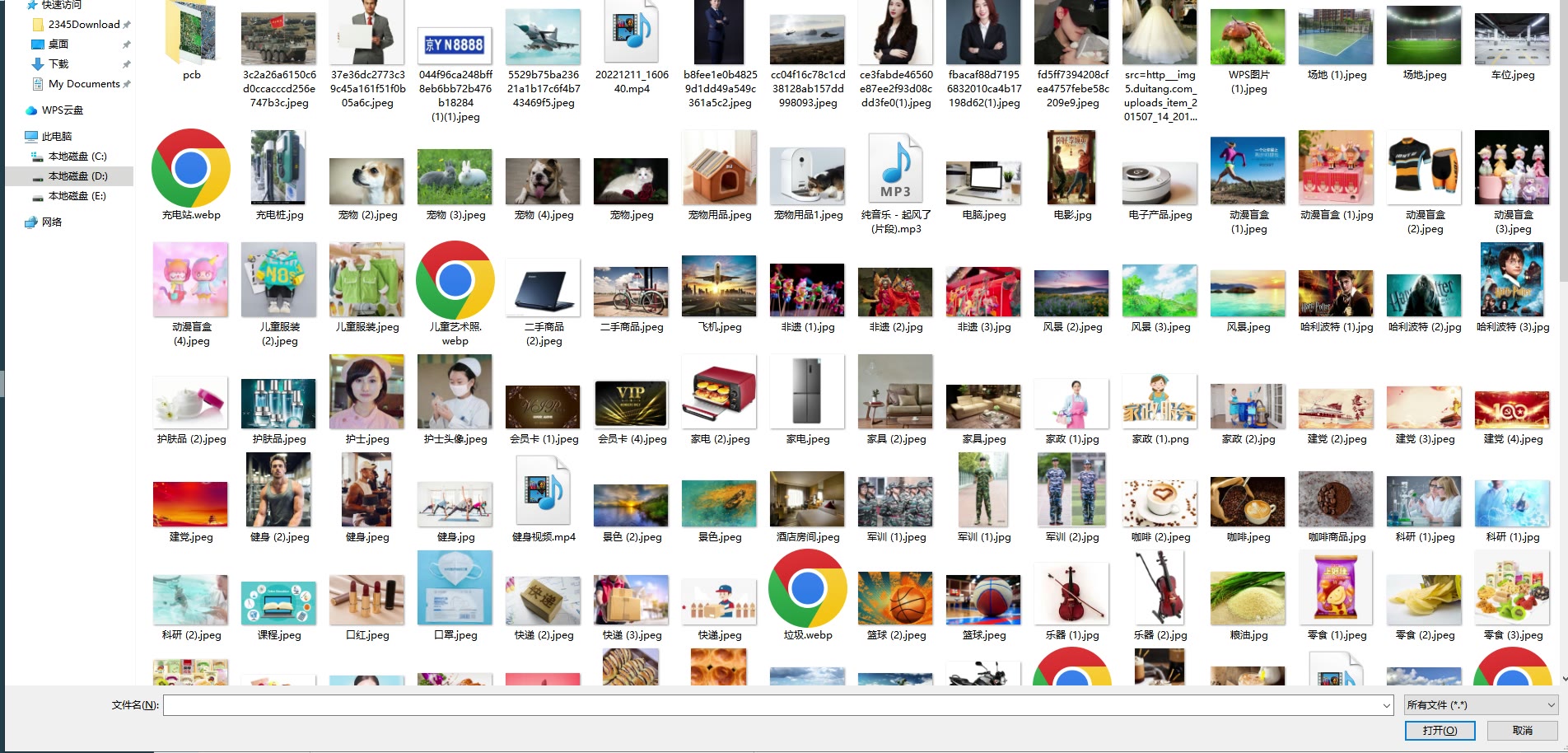Select the 零食 (3).jpeg thumbnail
Image resolution: width=1568 pixels, height=753 pixels.
pyautogui.click(x=1513, y=588)
